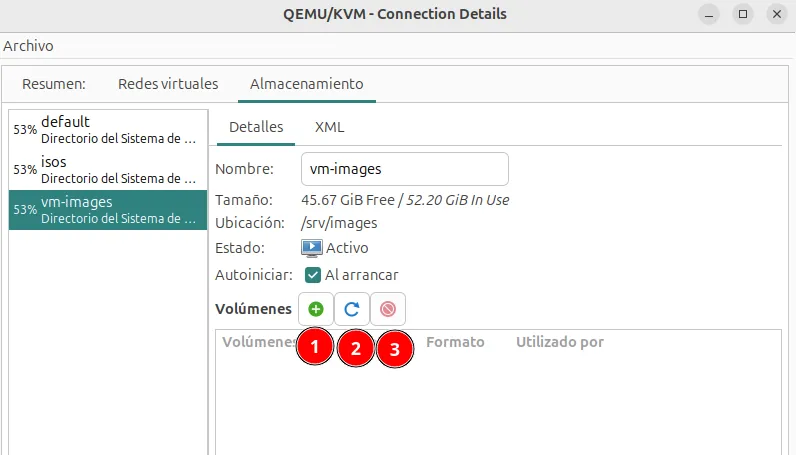Close the Connection Details window
Viewport: 796px width, 455px height.
click(x=775, y=14)
